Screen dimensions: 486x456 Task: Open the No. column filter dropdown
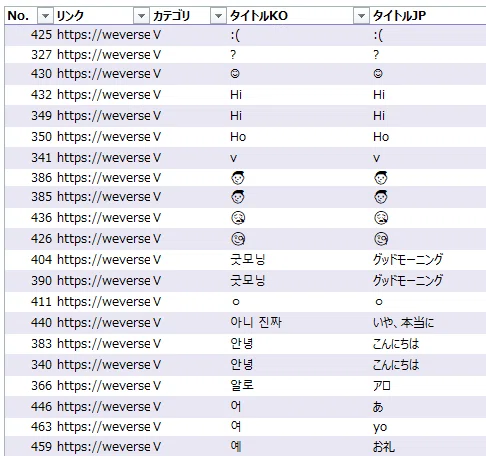(45, 16)
